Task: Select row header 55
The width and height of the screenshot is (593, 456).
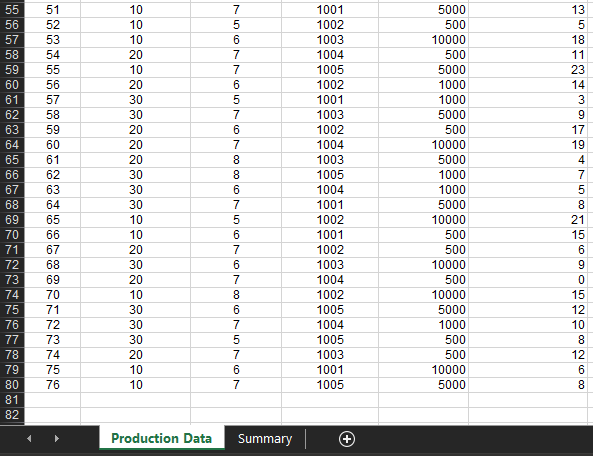Action: tap(12, 10)
